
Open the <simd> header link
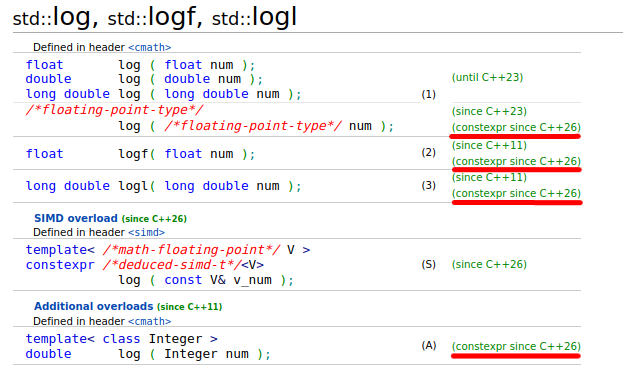146,232
